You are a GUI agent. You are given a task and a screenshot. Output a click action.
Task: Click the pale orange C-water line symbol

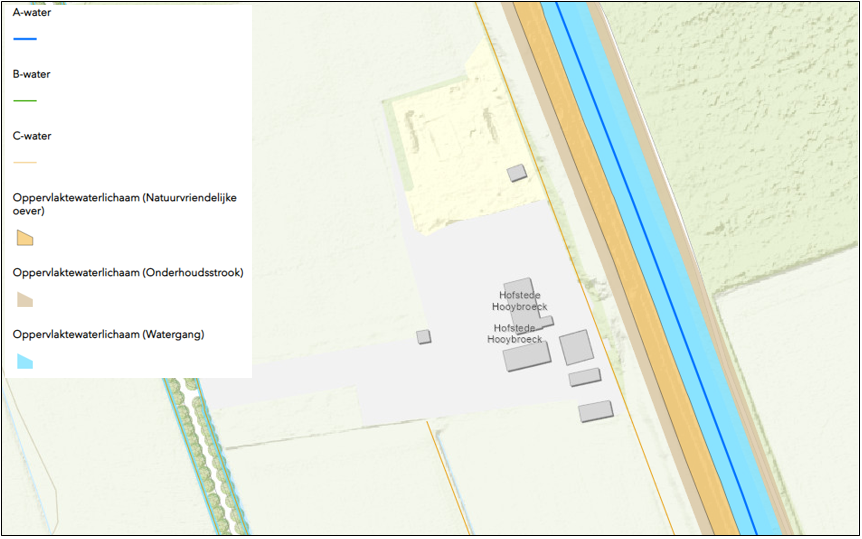click(25, 162)
